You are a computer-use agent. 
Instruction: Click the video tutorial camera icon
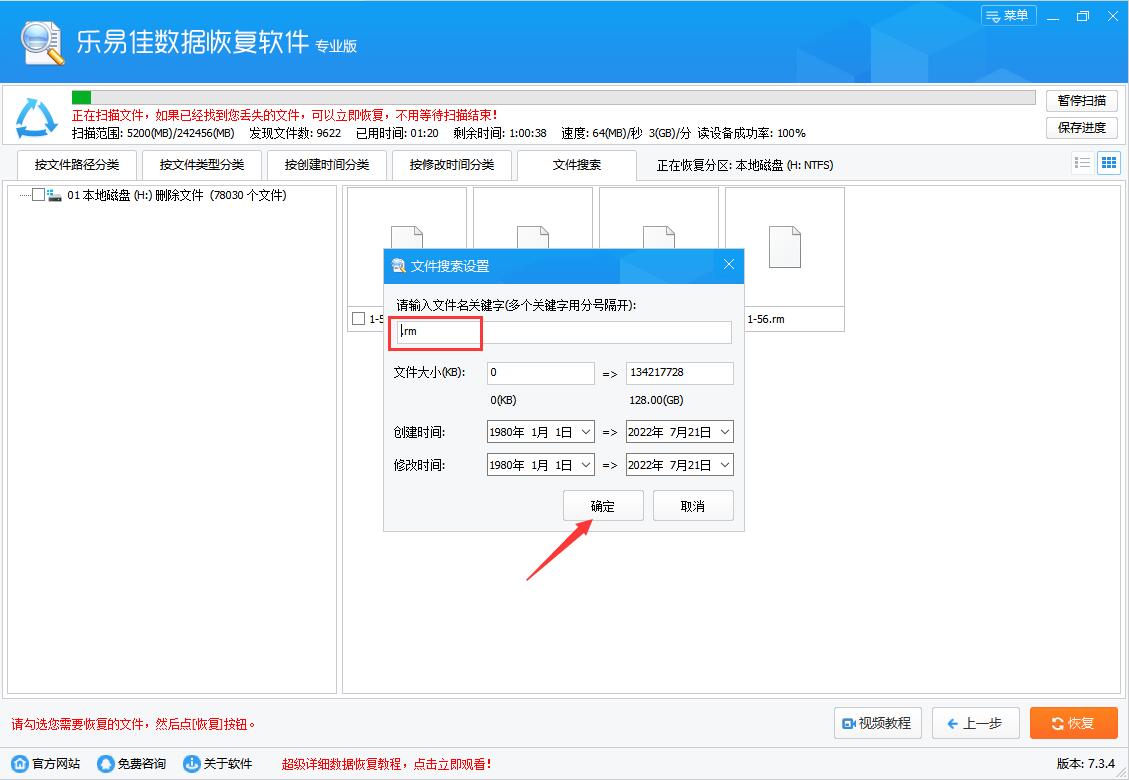point(849,722)
